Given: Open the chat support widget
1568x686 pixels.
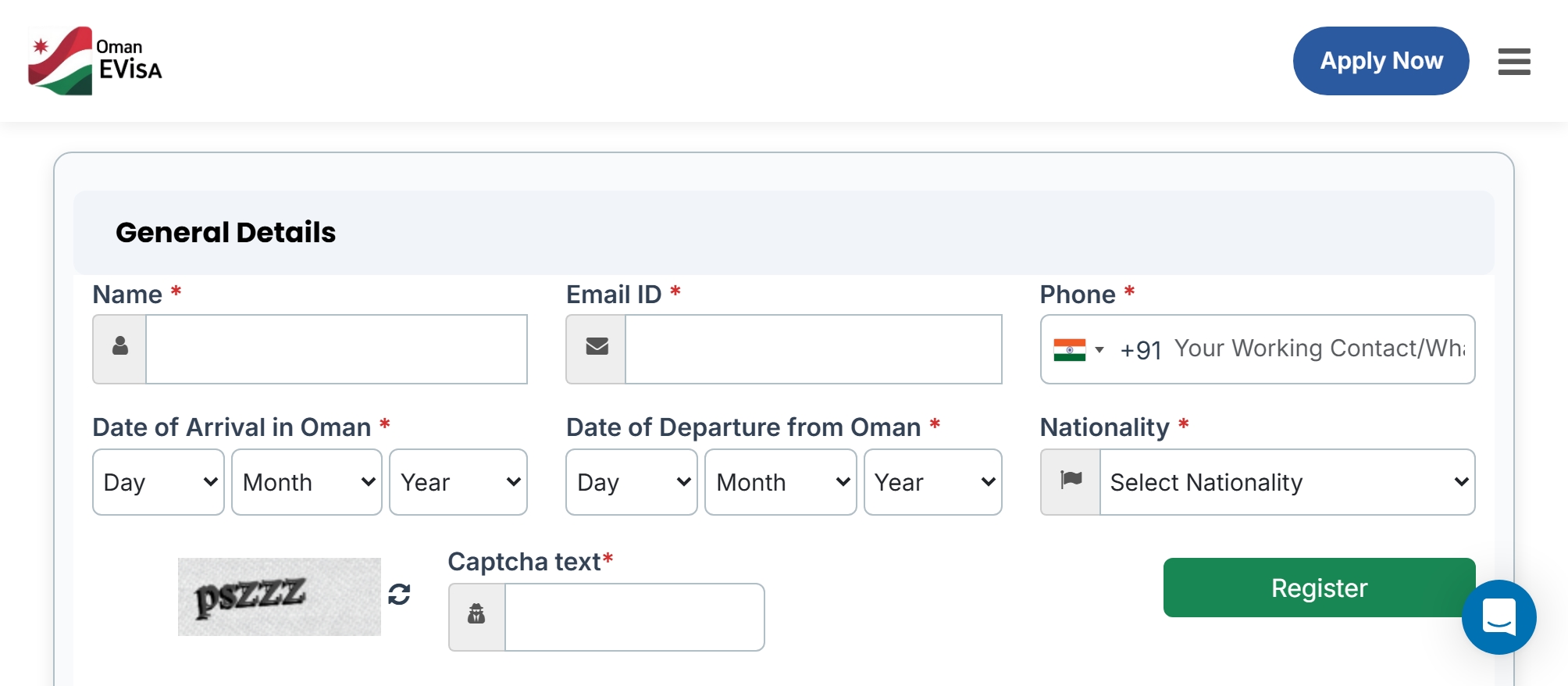Looking at the screenshot, I should pyautogui.click(x=1499, y=617).
